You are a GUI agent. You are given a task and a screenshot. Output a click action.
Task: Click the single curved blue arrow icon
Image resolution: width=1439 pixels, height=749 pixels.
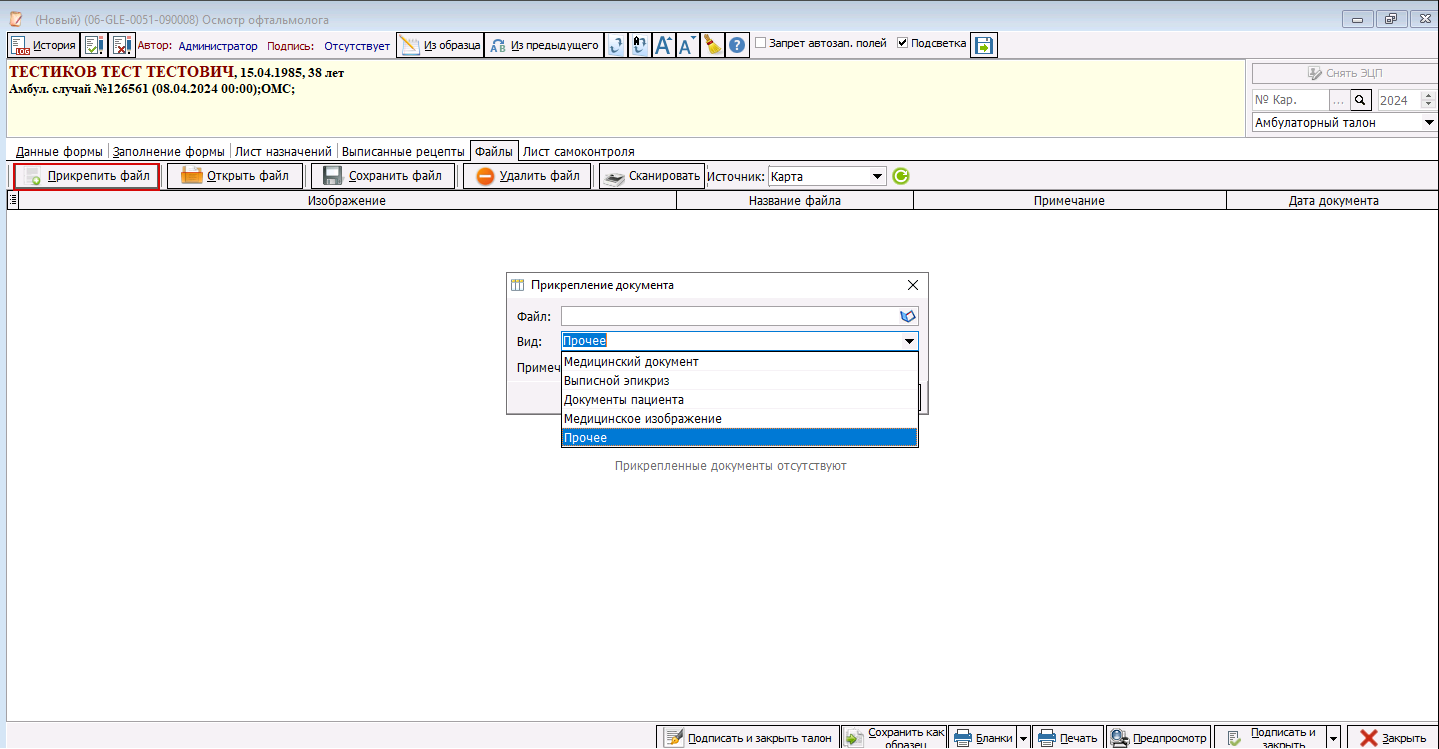(x=616, y=45)
